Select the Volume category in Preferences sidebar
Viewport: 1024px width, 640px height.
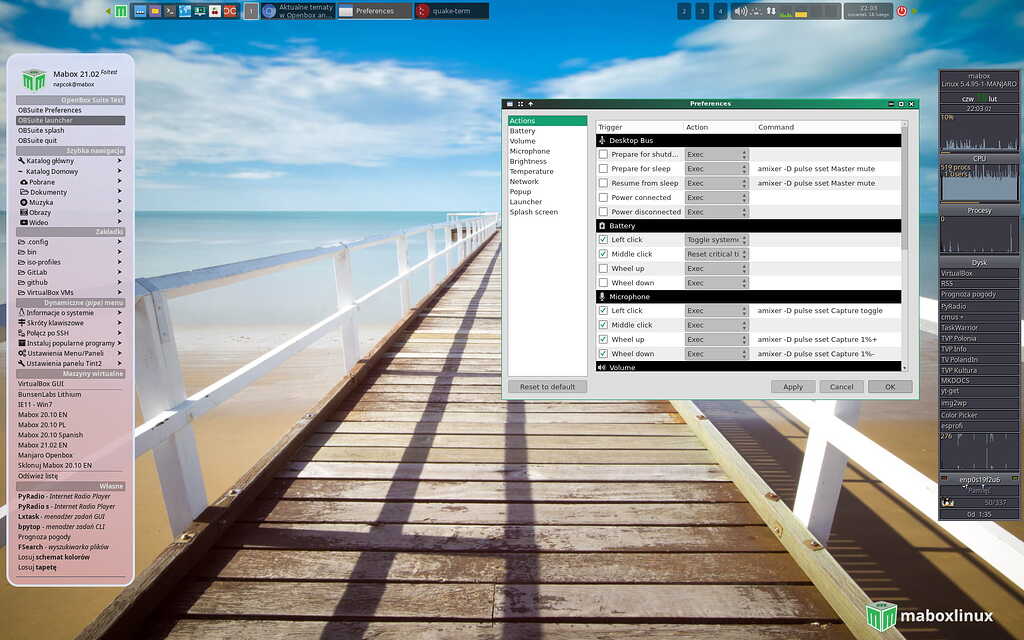[x=523, y=141]
